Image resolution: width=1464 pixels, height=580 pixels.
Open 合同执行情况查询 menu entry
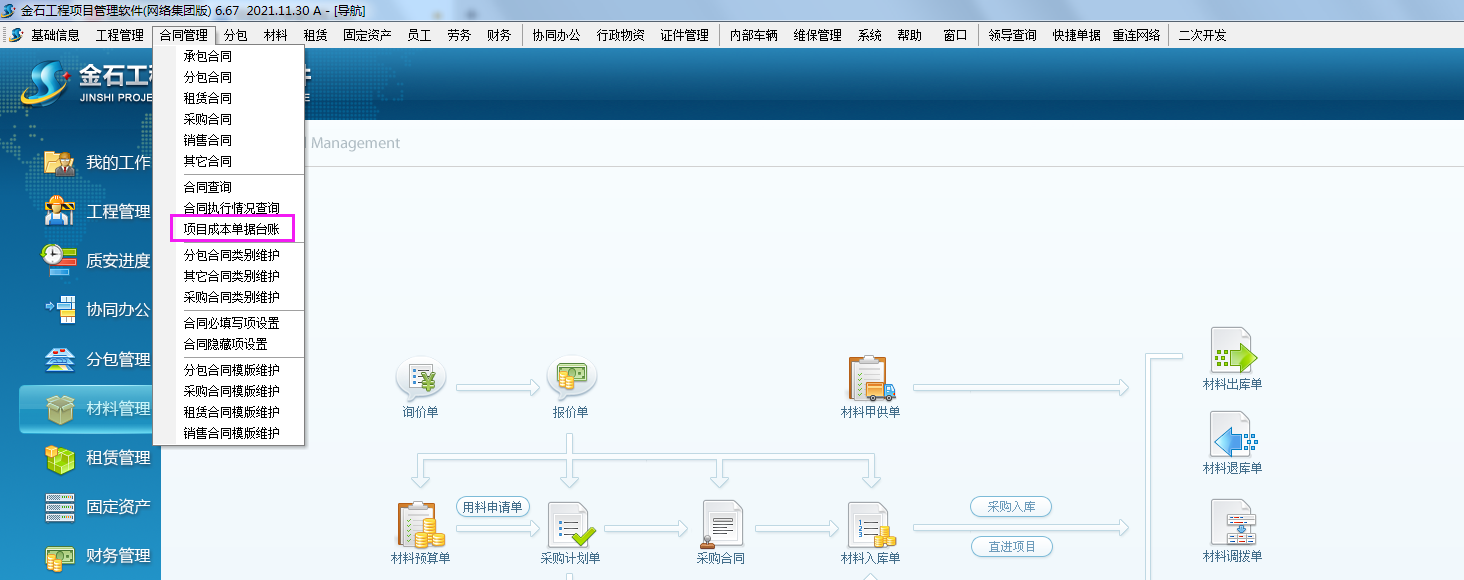(x=231, y=208)
